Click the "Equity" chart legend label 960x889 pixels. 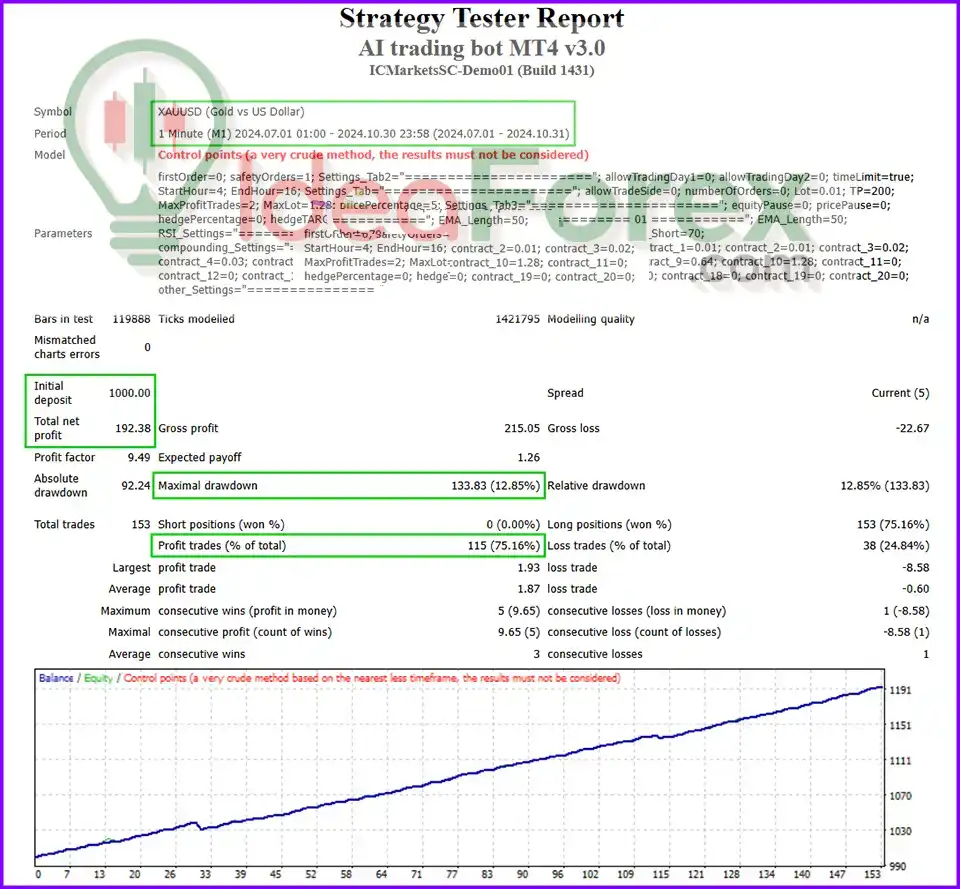[x=98, y=678]
